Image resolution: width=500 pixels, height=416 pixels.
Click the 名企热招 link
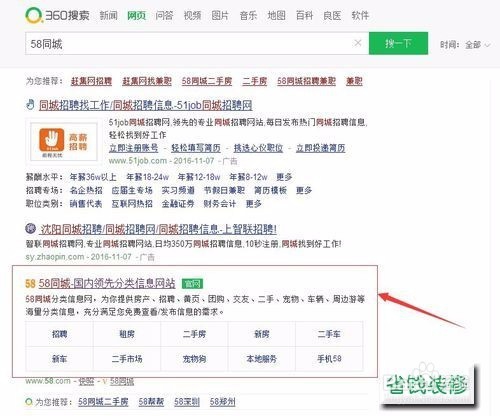click(x=86, y=190)
